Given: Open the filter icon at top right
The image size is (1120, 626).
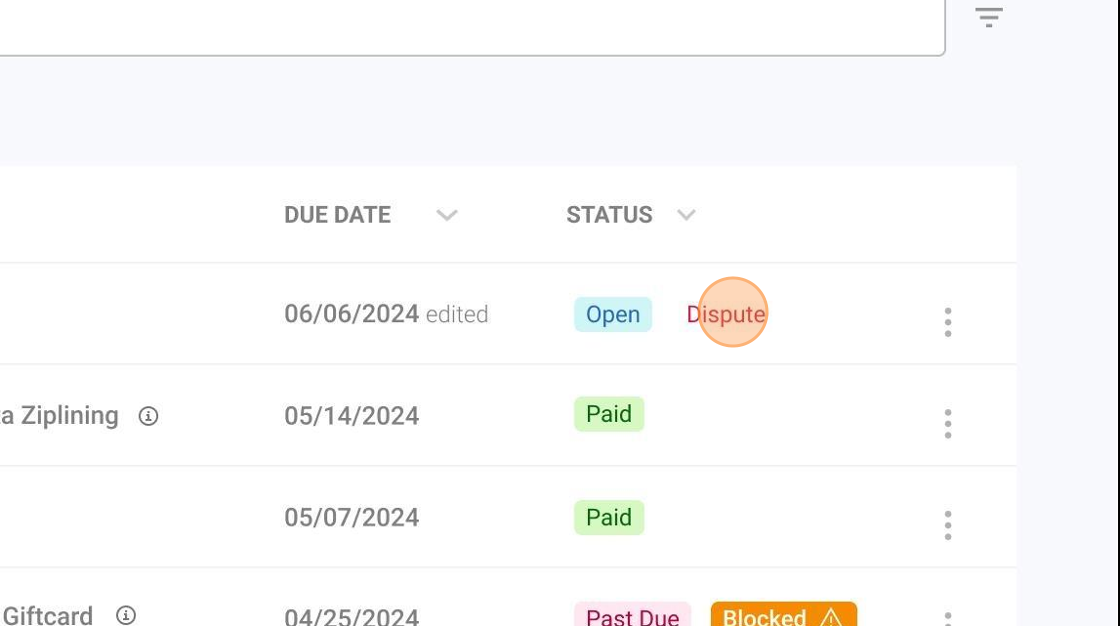Looking at the screenshot, I should (989, 16).
